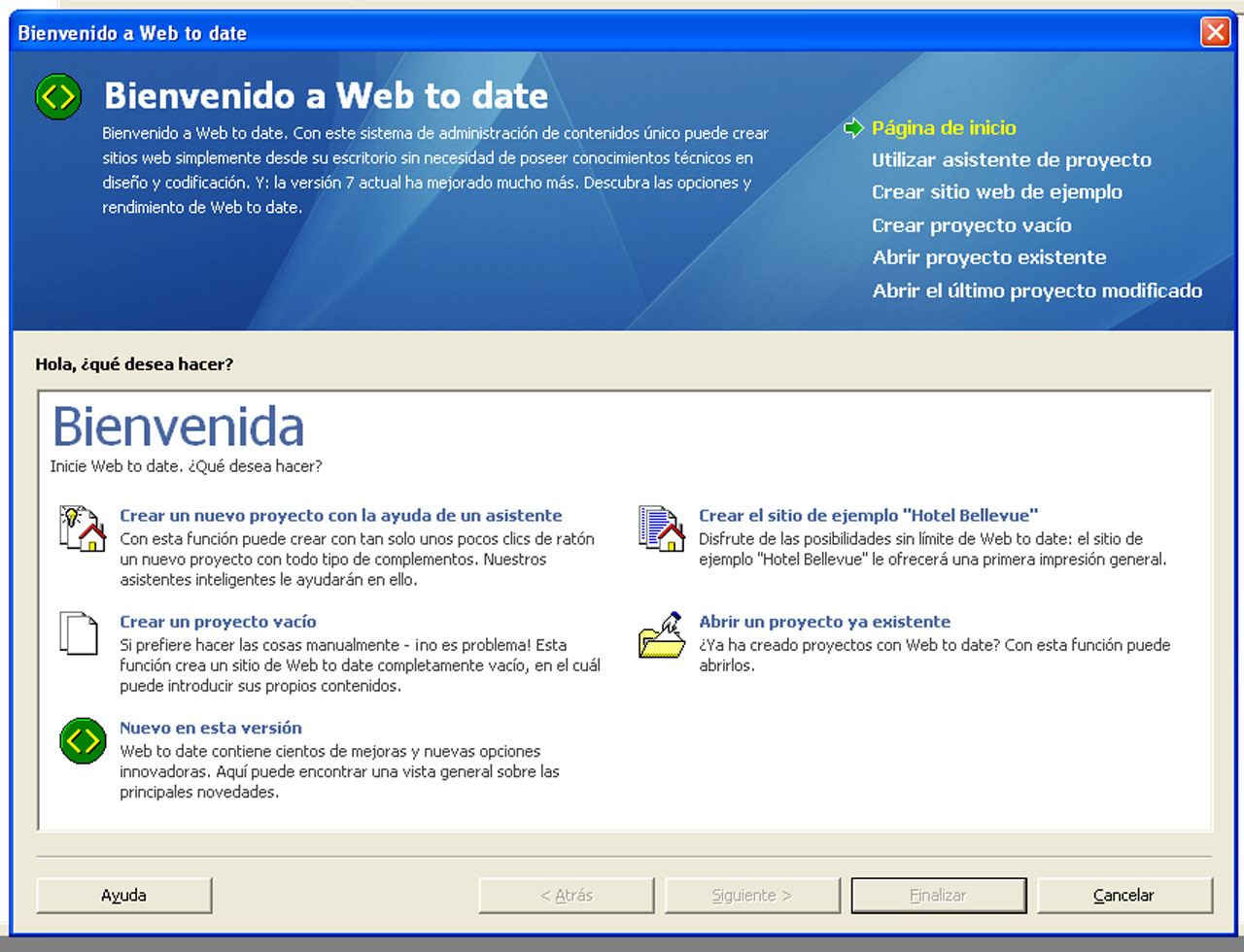This screenshot has height=952, width=1244.
Task: Close the Bienvenido a Web to date window
Action: (1215, 32)
